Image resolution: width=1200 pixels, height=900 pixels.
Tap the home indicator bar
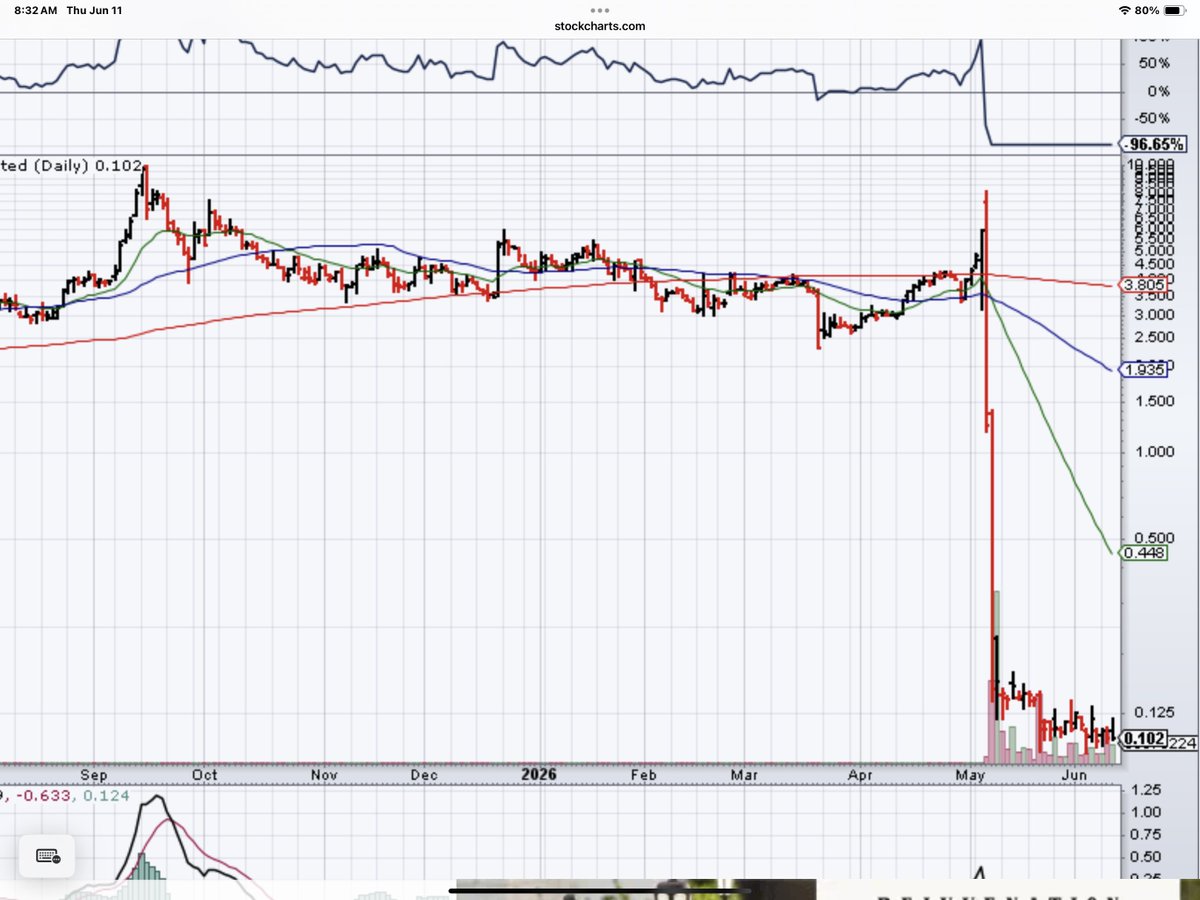coord(600,889)
